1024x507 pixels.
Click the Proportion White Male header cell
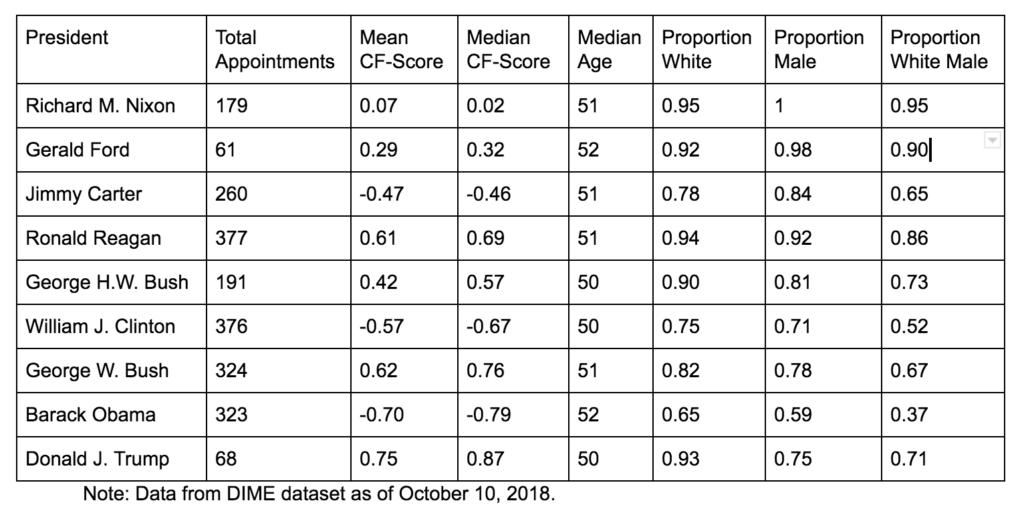(943, 50)
